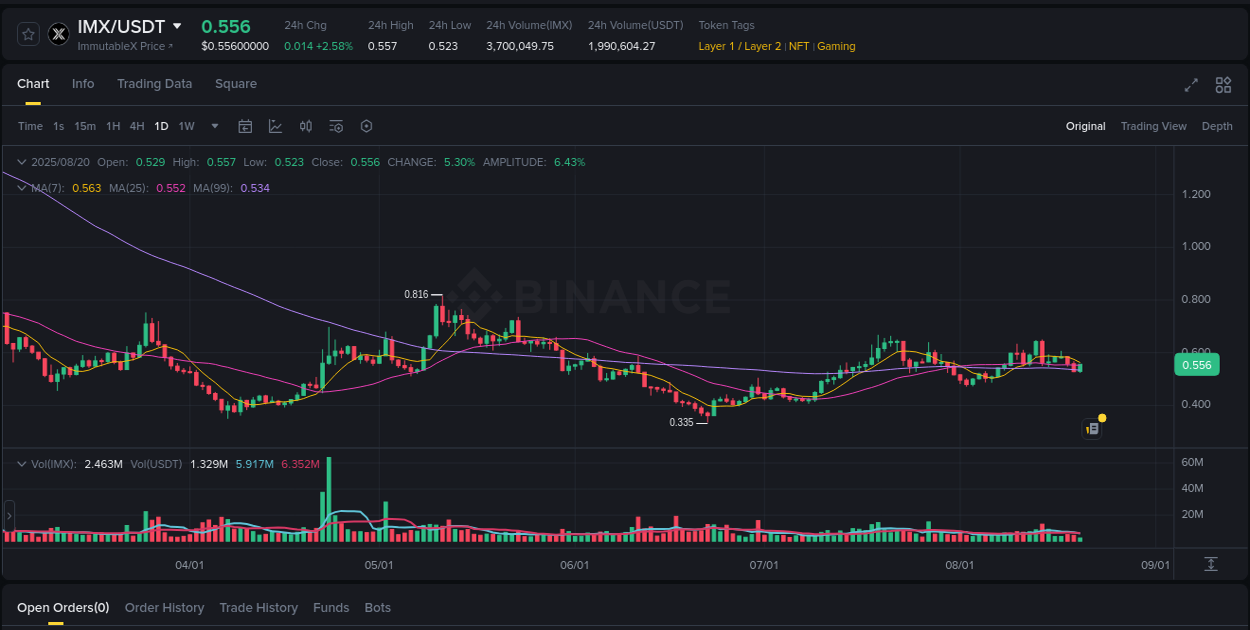Open the widgets grid layout icon
The height and width of the screenshot is (630, 1250).
point(1223,85)
